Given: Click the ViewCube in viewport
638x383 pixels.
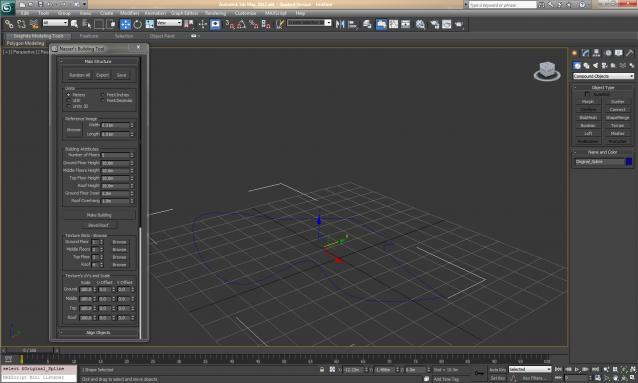Looking at the screenshot, I should (x=547, y=71).
